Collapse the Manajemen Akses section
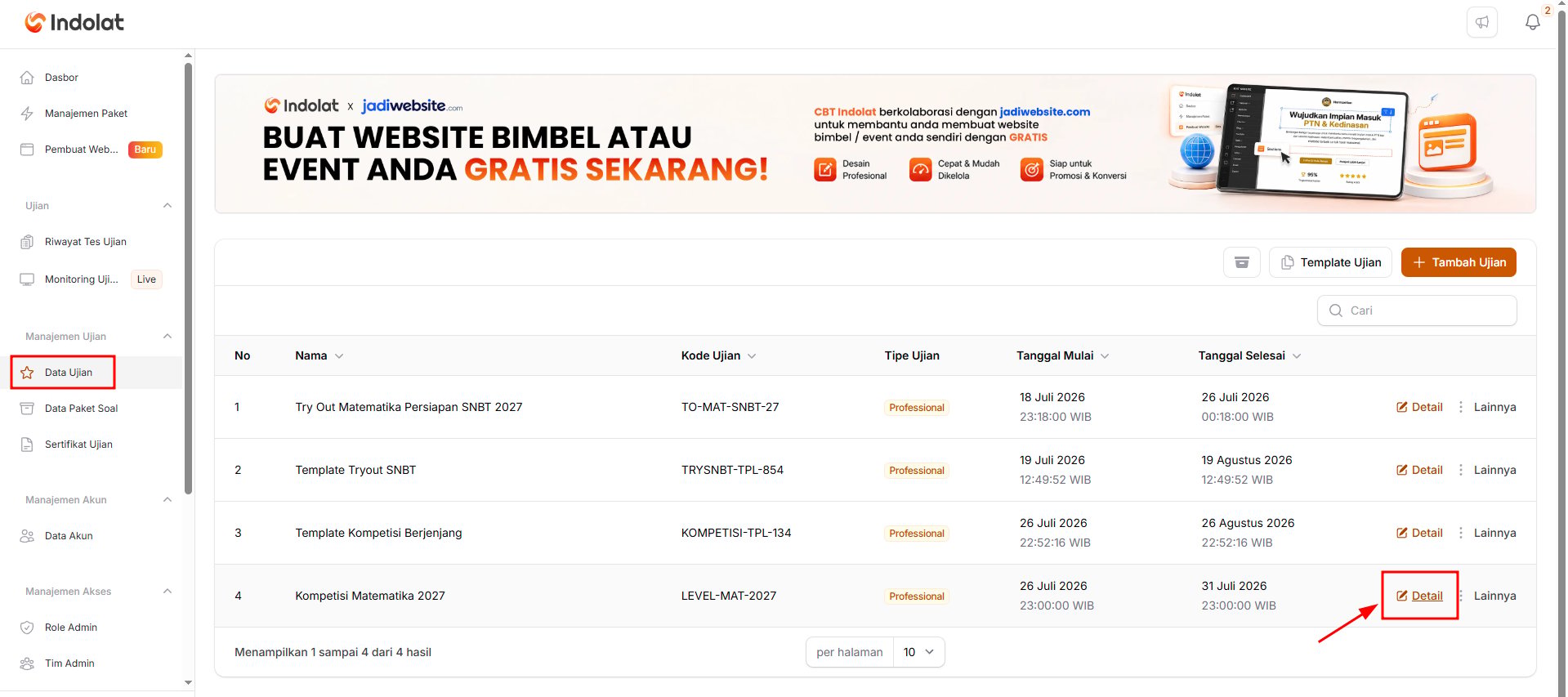The width and height of the screenshot is (1568, 697). [x=168, y=592]
